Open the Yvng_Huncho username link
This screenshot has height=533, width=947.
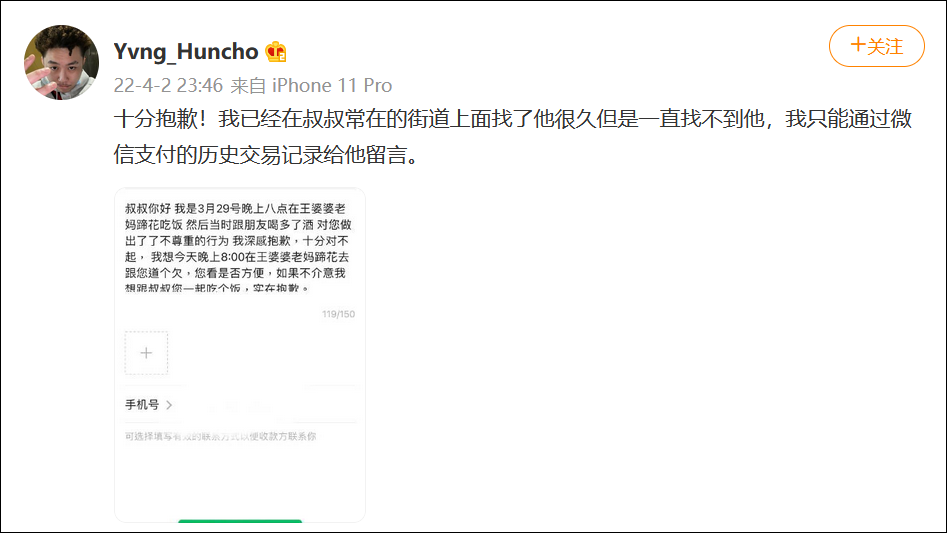tap(186, 52)
